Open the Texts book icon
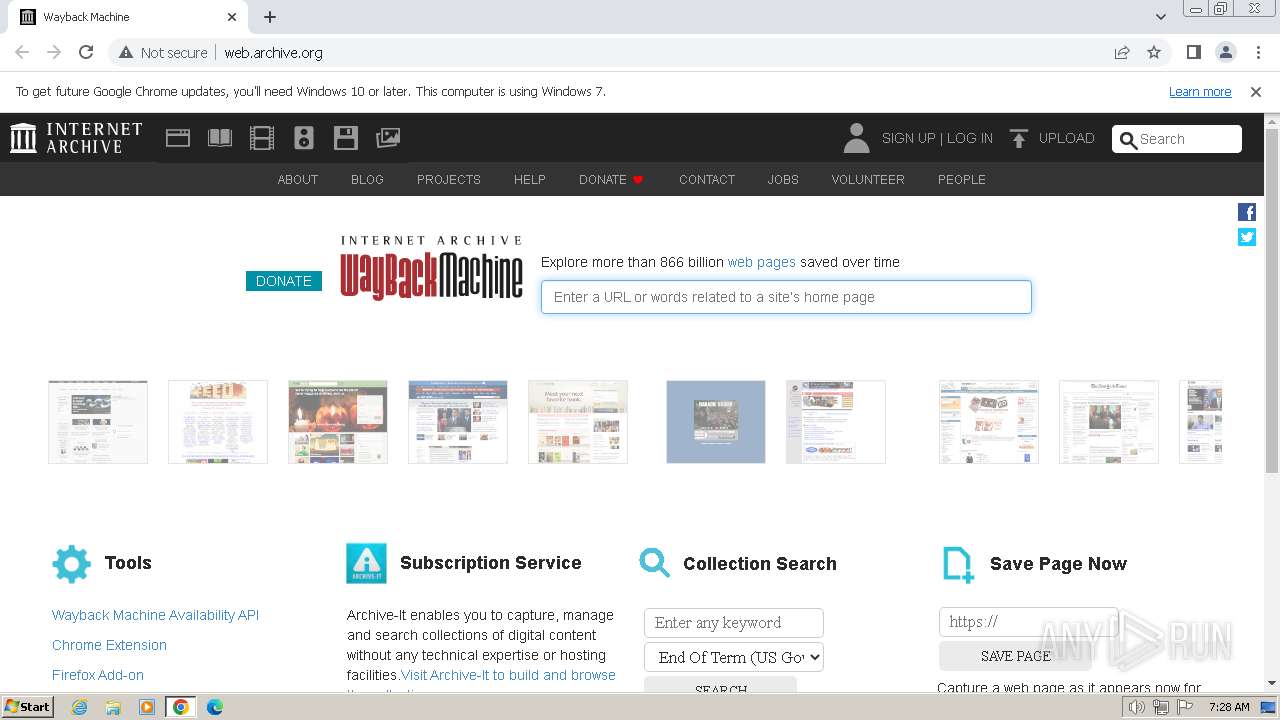 click(x=220, y=138)
